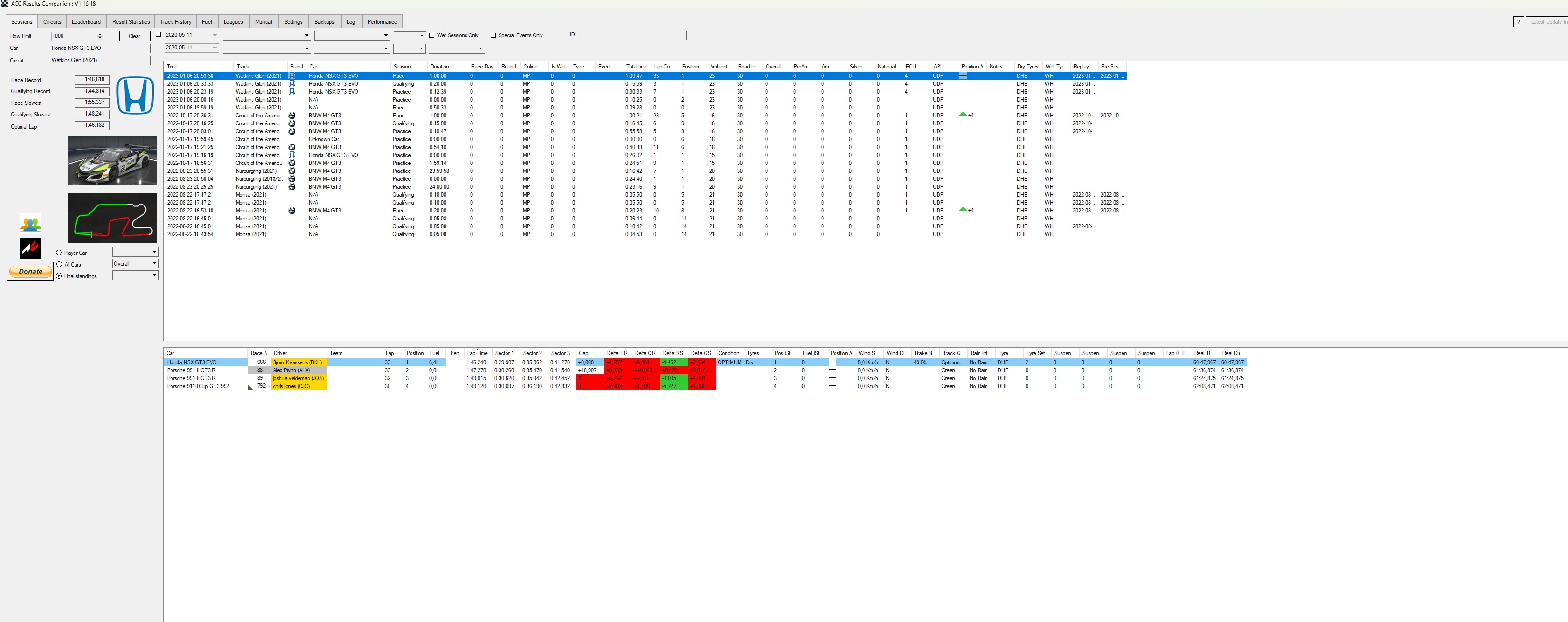Click BMW icon in 2022-08-23 20:55:31 Nürburgring row
This screenshot has width=1568, height=622.
pyautogui.click(x=292, y=171)
